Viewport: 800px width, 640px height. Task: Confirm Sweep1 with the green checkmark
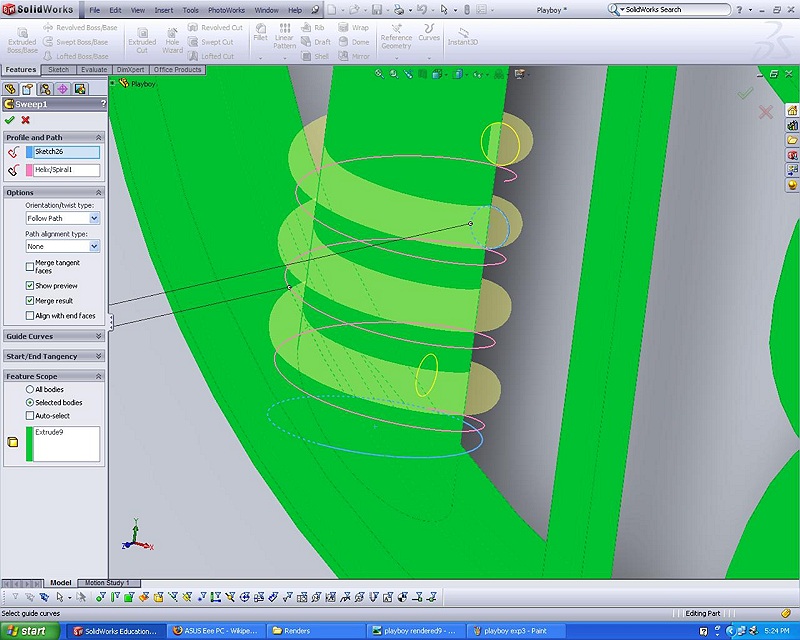click(10, 120)
